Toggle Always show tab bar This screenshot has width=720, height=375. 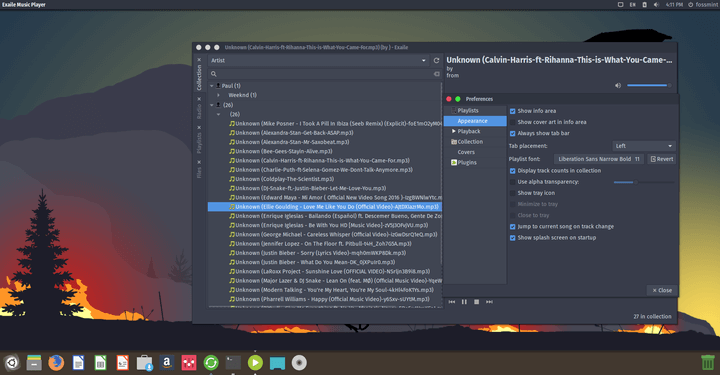click(512, 134)
